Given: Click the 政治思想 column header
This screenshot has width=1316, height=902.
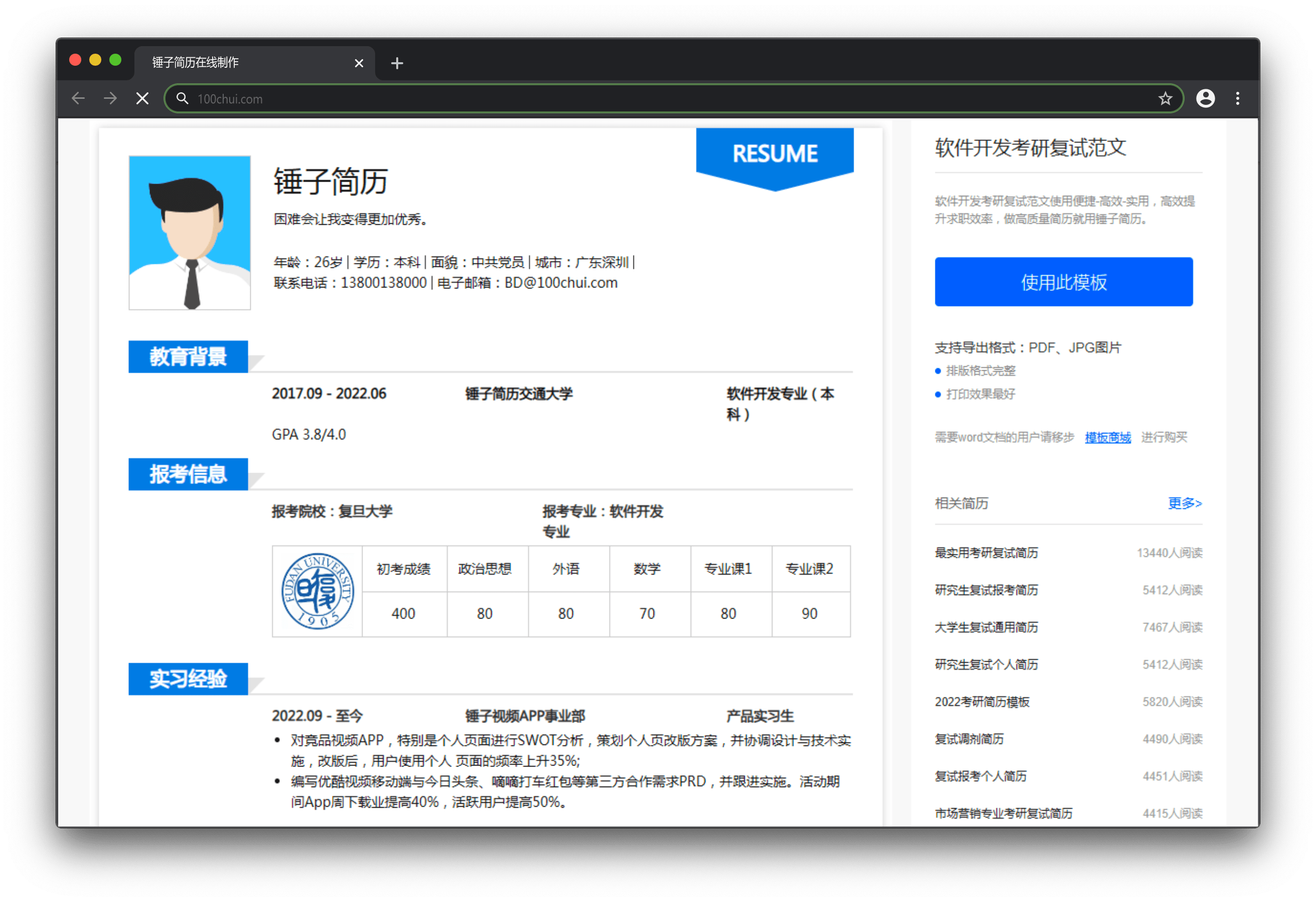Looking at the screenshot, I should click(x=484, y=569).
